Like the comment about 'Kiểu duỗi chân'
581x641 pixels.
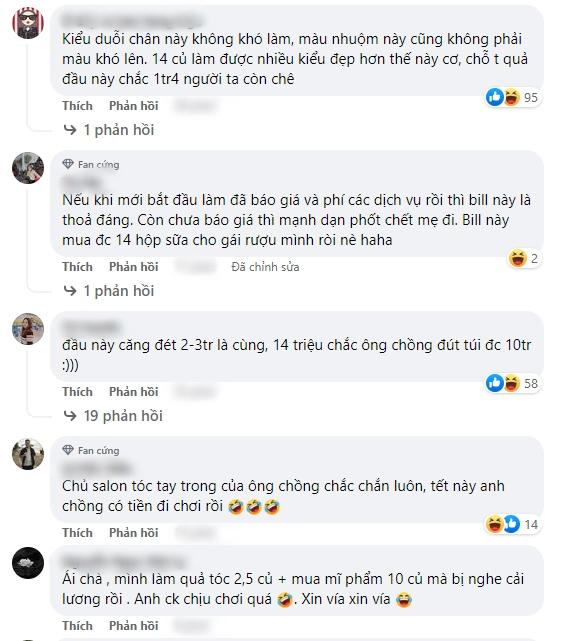point(77,106)
